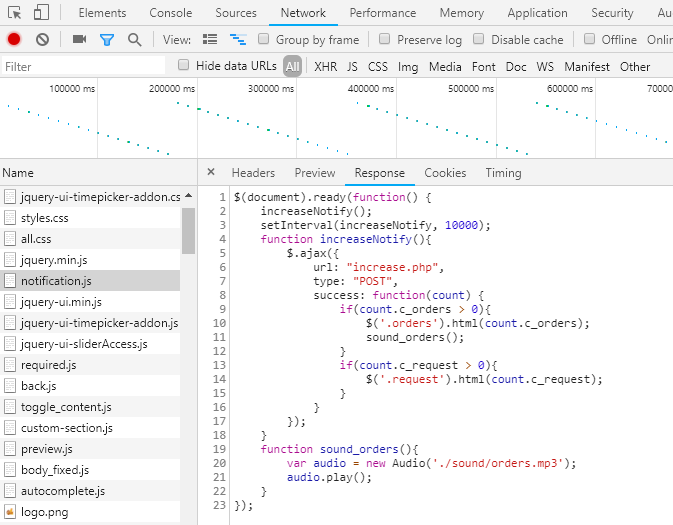
Task: Filter requests by Media
Action: pyautogui.click(x=445, y=67)
